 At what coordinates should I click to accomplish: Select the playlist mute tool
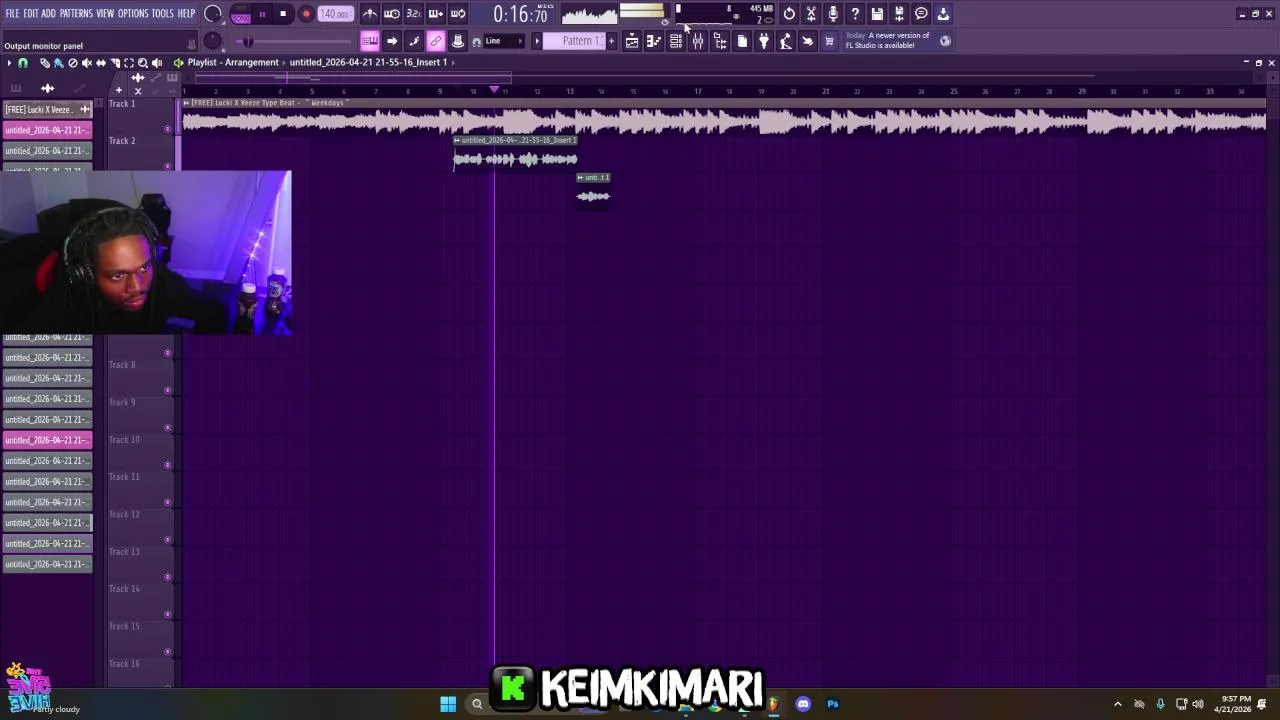[86, 62]
